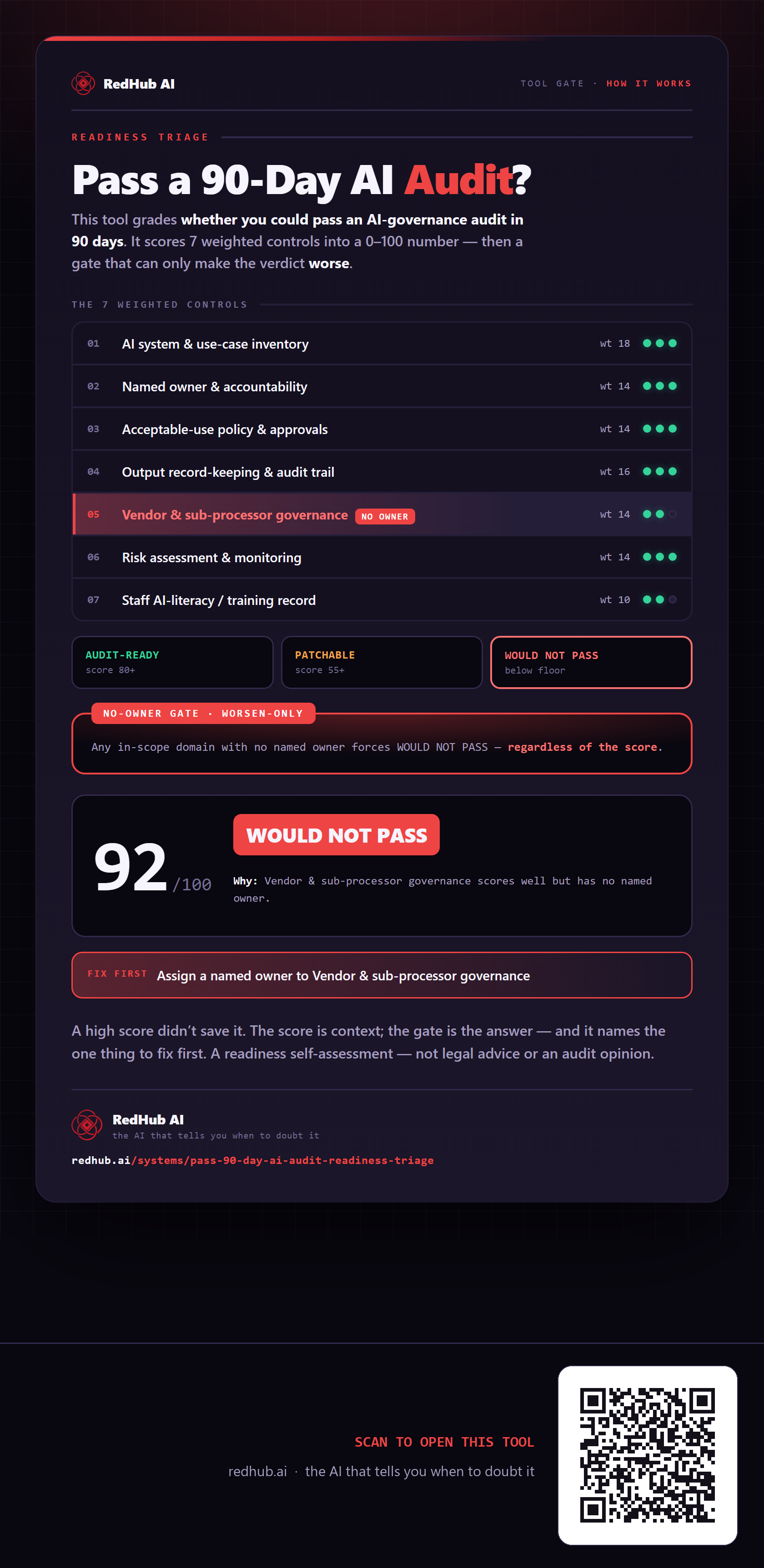This screenshot has width=764, height=1568.
Task: Click the rating dots on Vendor governance row
Action: coord(660,514)
